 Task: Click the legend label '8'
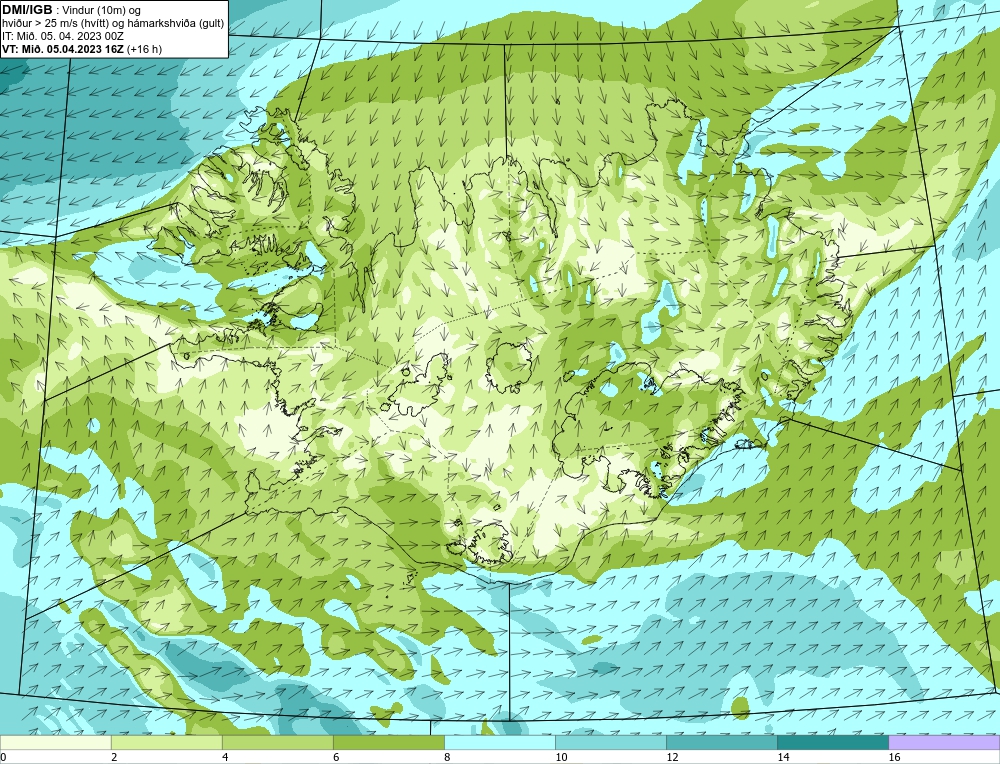pyautogui.click(x=447, y=757)
